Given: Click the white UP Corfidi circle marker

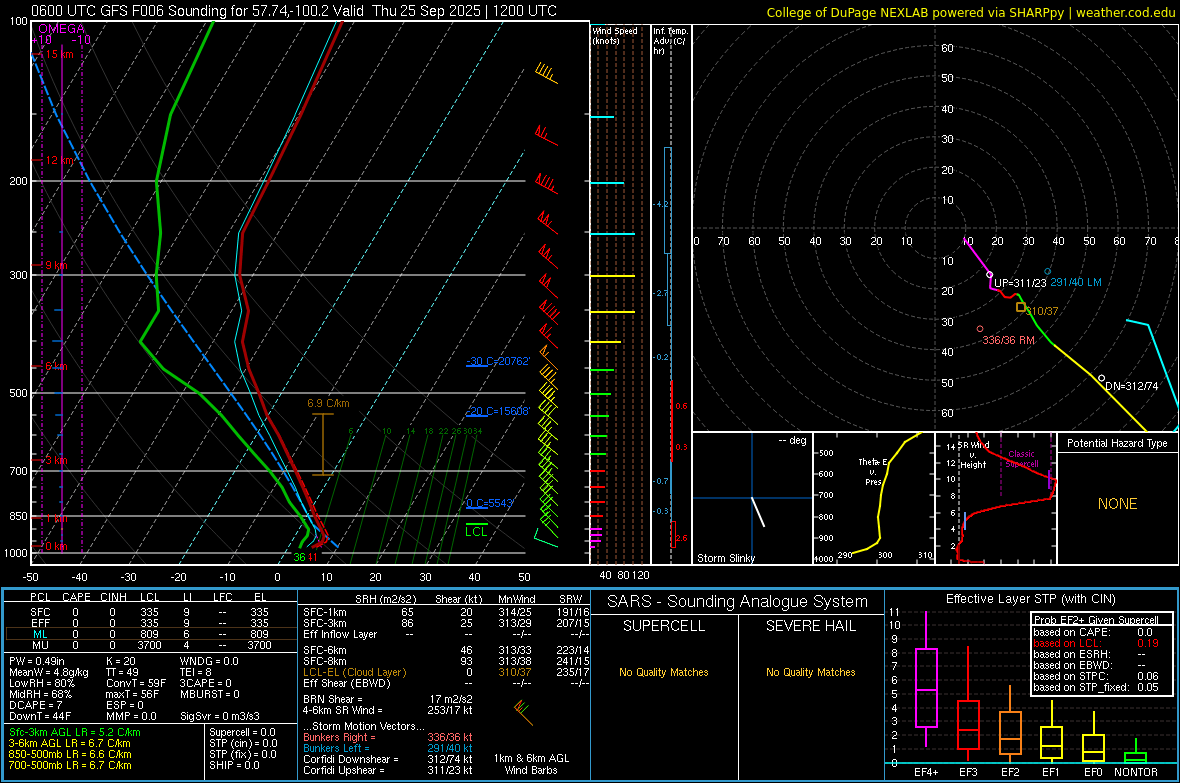Looking at the screenshot, I should click(x=990, y=275).
